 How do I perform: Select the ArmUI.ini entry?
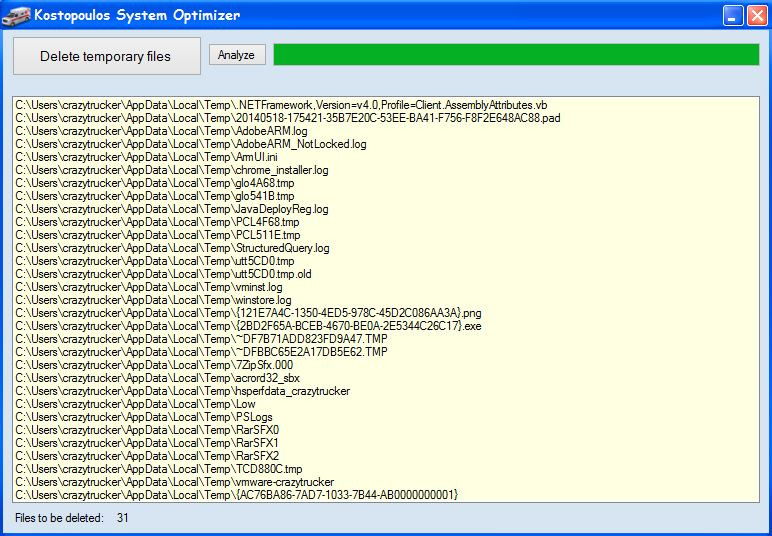[x=146, y=157]
